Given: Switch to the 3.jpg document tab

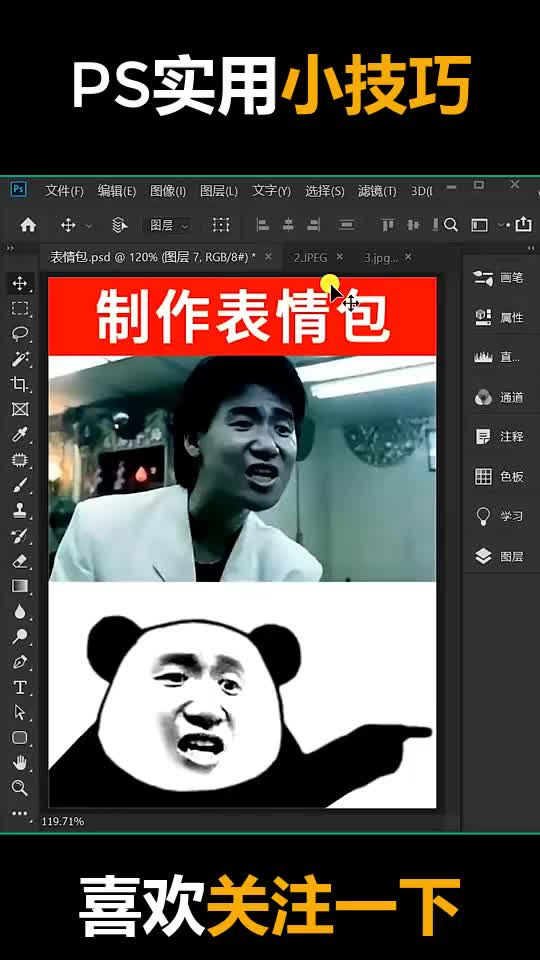Looking at the screenshot, I should tap(381, 257).
